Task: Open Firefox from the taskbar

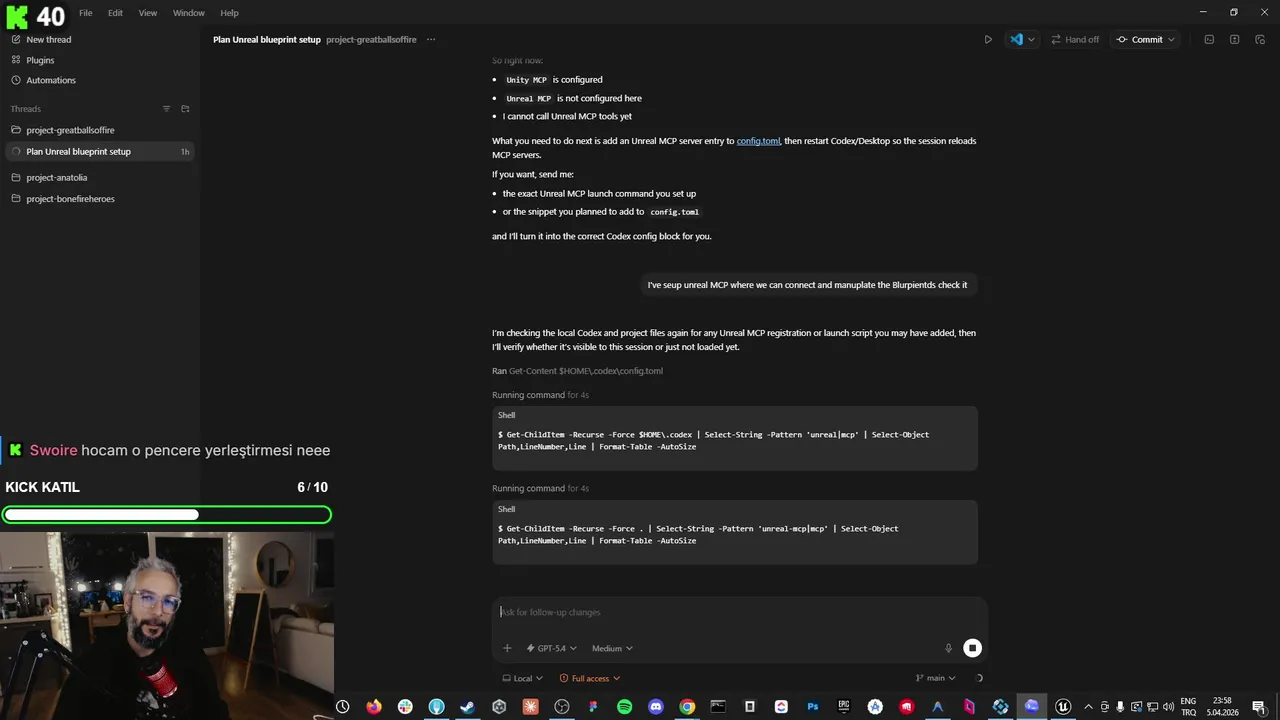Action: click(x=374, y=707)
